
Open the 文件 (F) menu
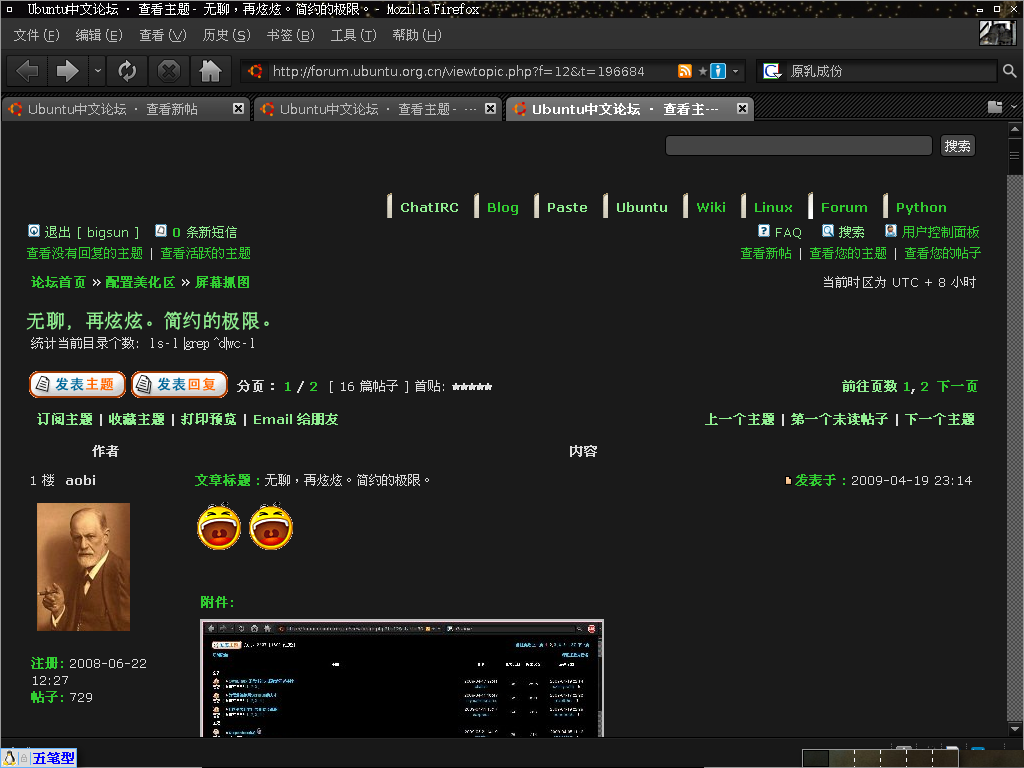(x=37, y=35)
